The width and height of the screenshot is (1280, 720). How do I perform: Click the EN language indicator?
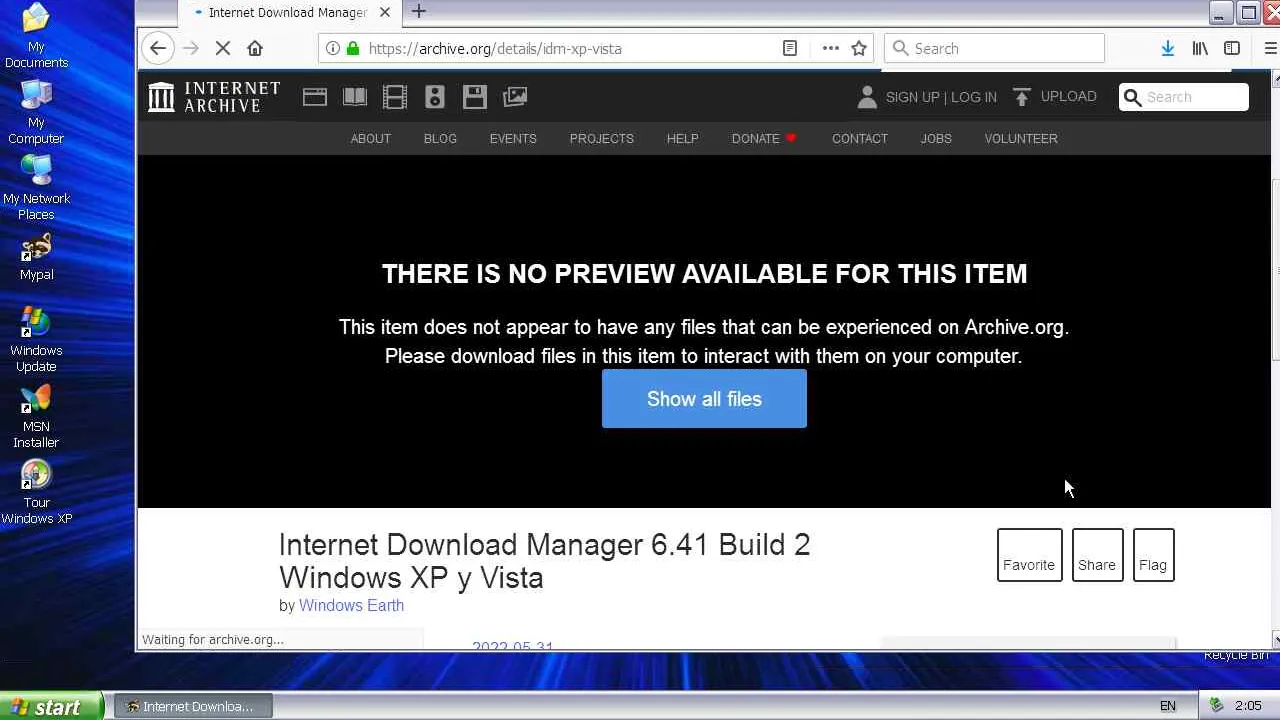point(1167,706)
